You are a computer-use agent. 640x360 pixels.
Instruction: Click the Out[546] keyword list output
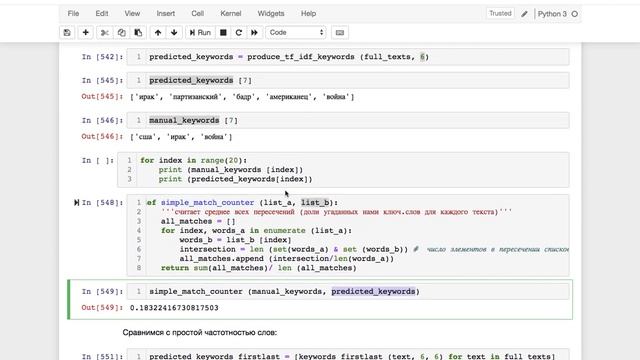tap(181, 137)
